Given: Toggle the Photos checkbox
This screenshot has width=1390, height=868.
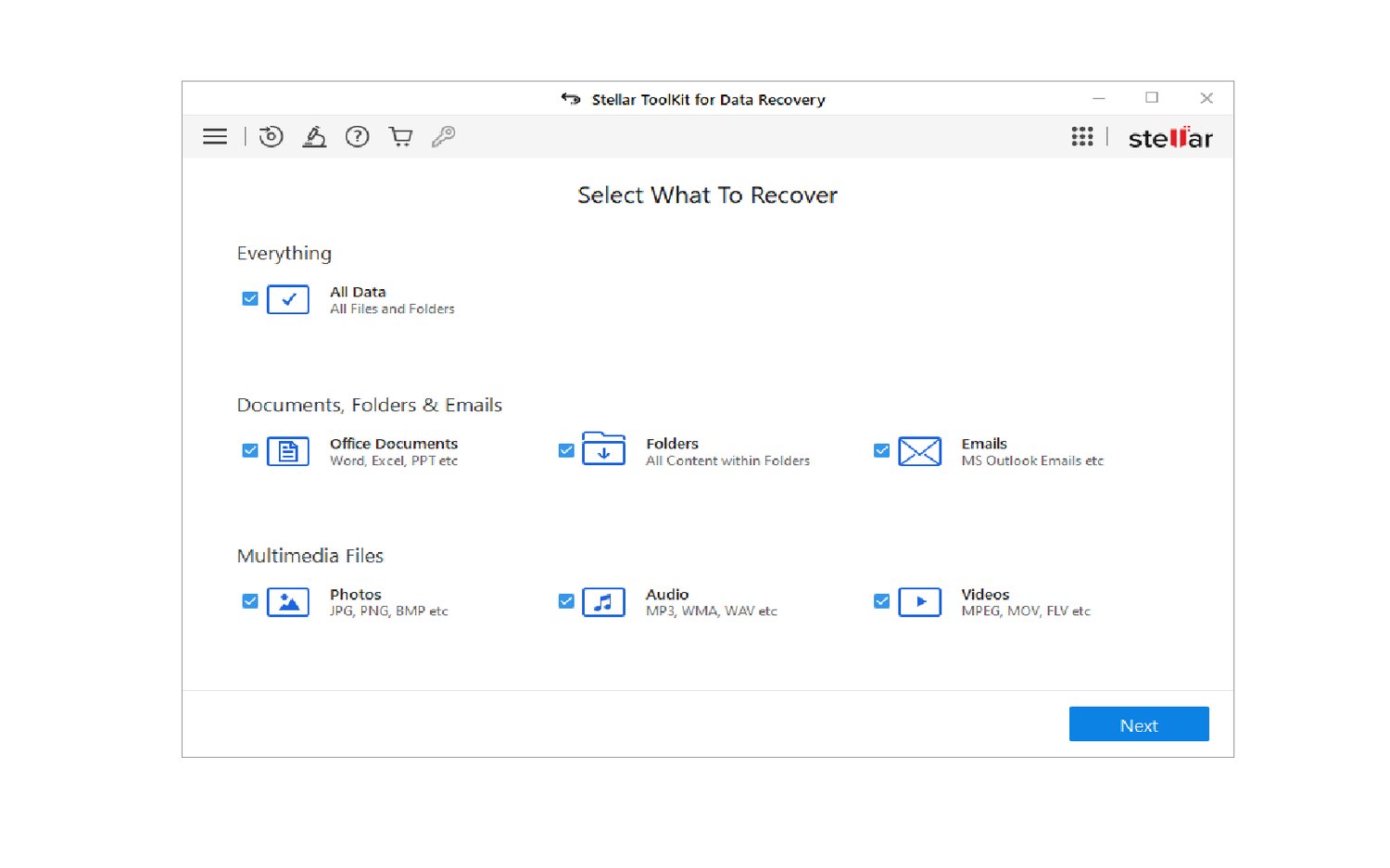Looking at the screenshot, I should click(x=250, y=601).
